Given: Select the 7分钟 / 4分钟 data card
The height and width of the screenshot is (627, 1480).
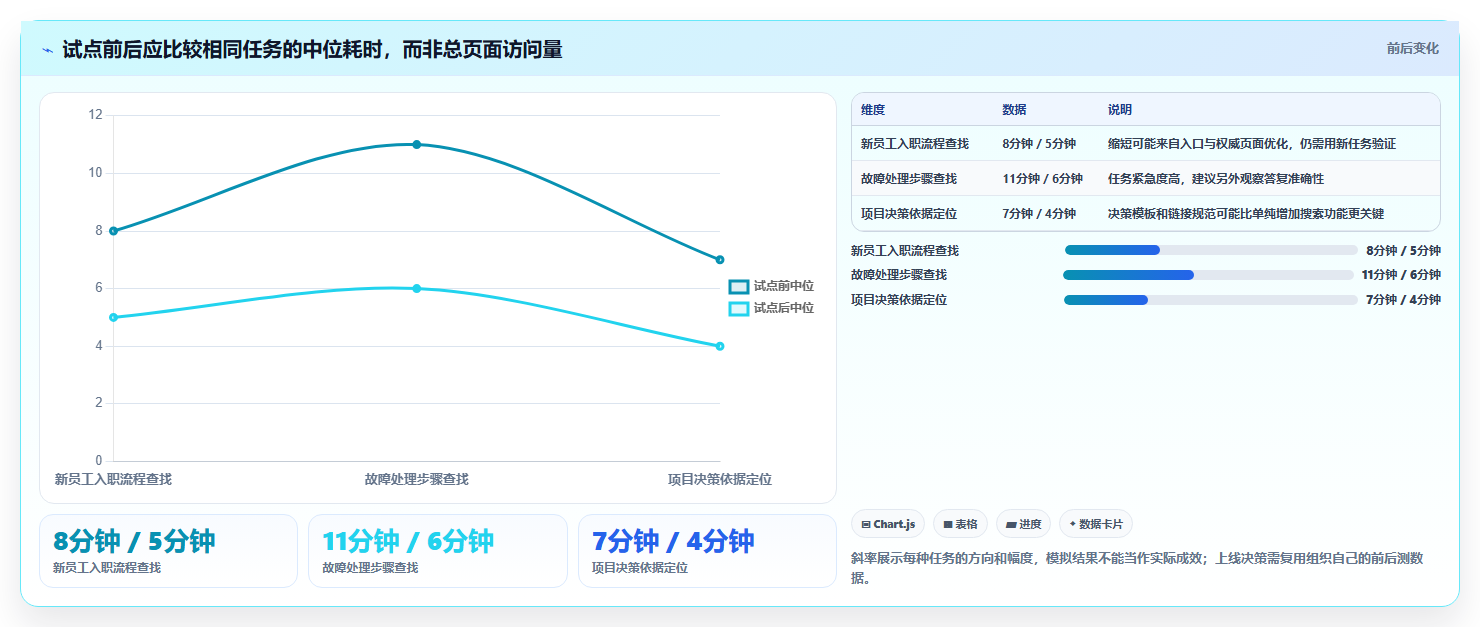Looking at the screenshot, I should [707, 551].
